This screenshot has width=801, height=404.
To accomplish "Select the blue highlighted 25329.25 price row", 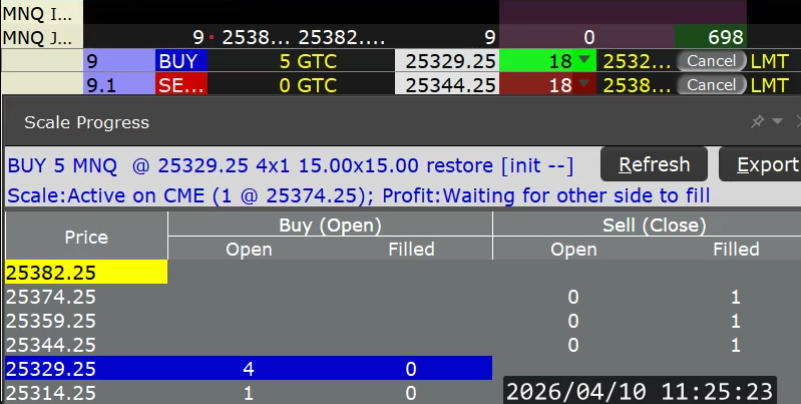I will (86, 369).
